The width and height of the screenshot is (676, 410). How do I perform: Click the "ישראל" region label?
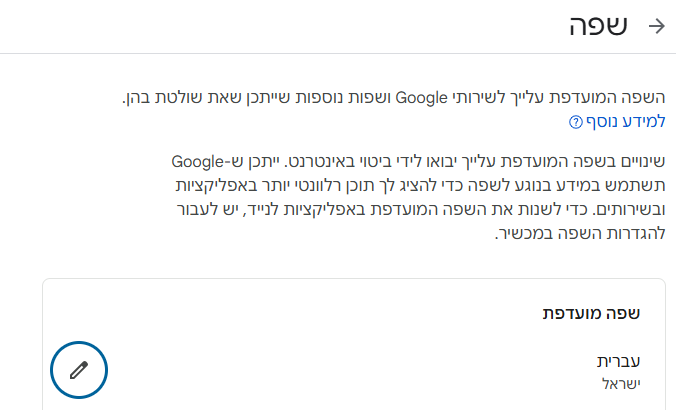coord(620,383)
